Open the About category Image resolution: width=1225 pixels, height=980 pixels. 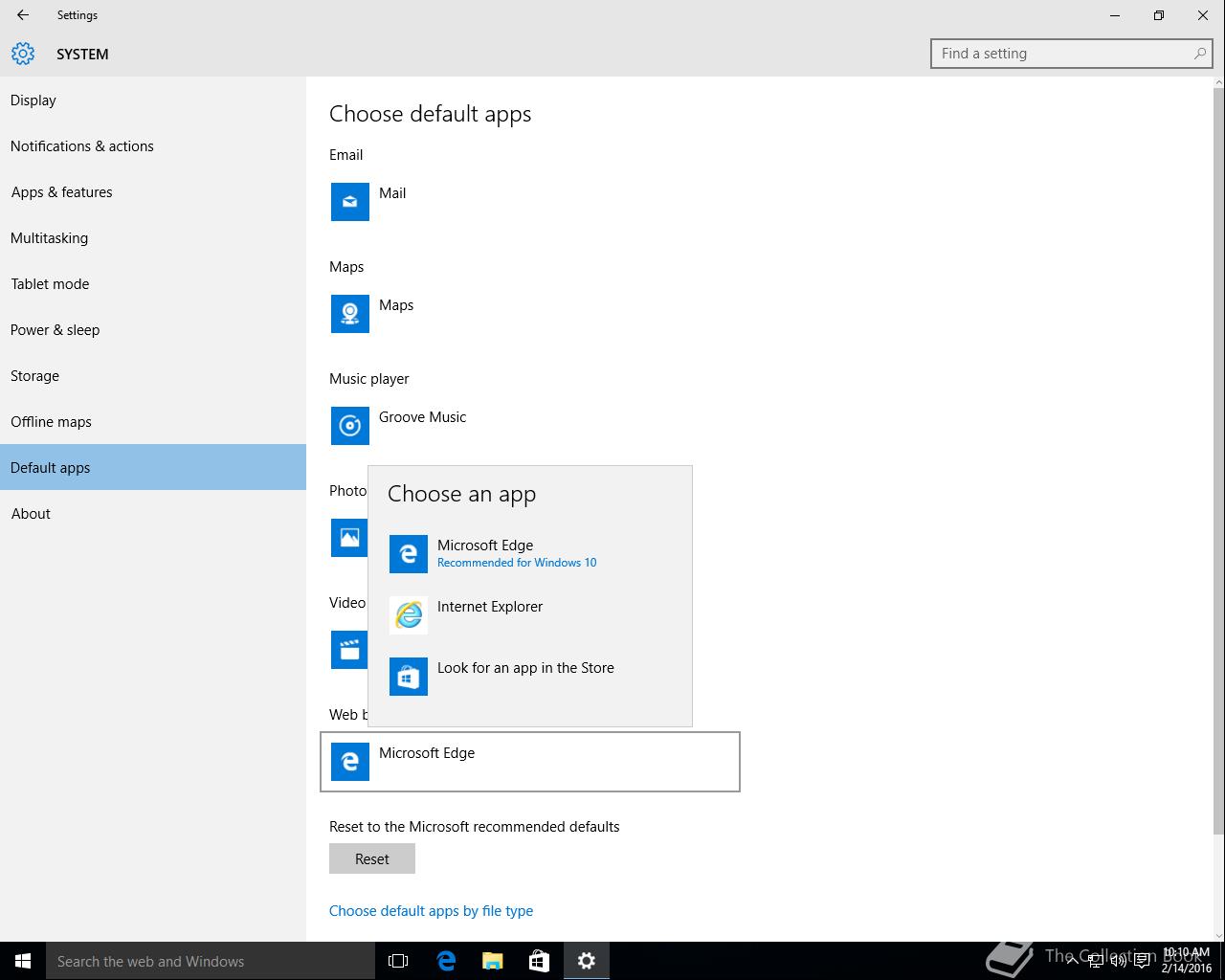(x=153, y=514)
